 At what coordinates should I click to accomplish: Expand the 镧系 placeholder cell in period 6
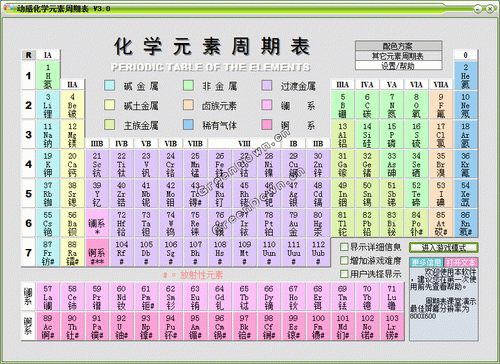[x=97, y=223]
